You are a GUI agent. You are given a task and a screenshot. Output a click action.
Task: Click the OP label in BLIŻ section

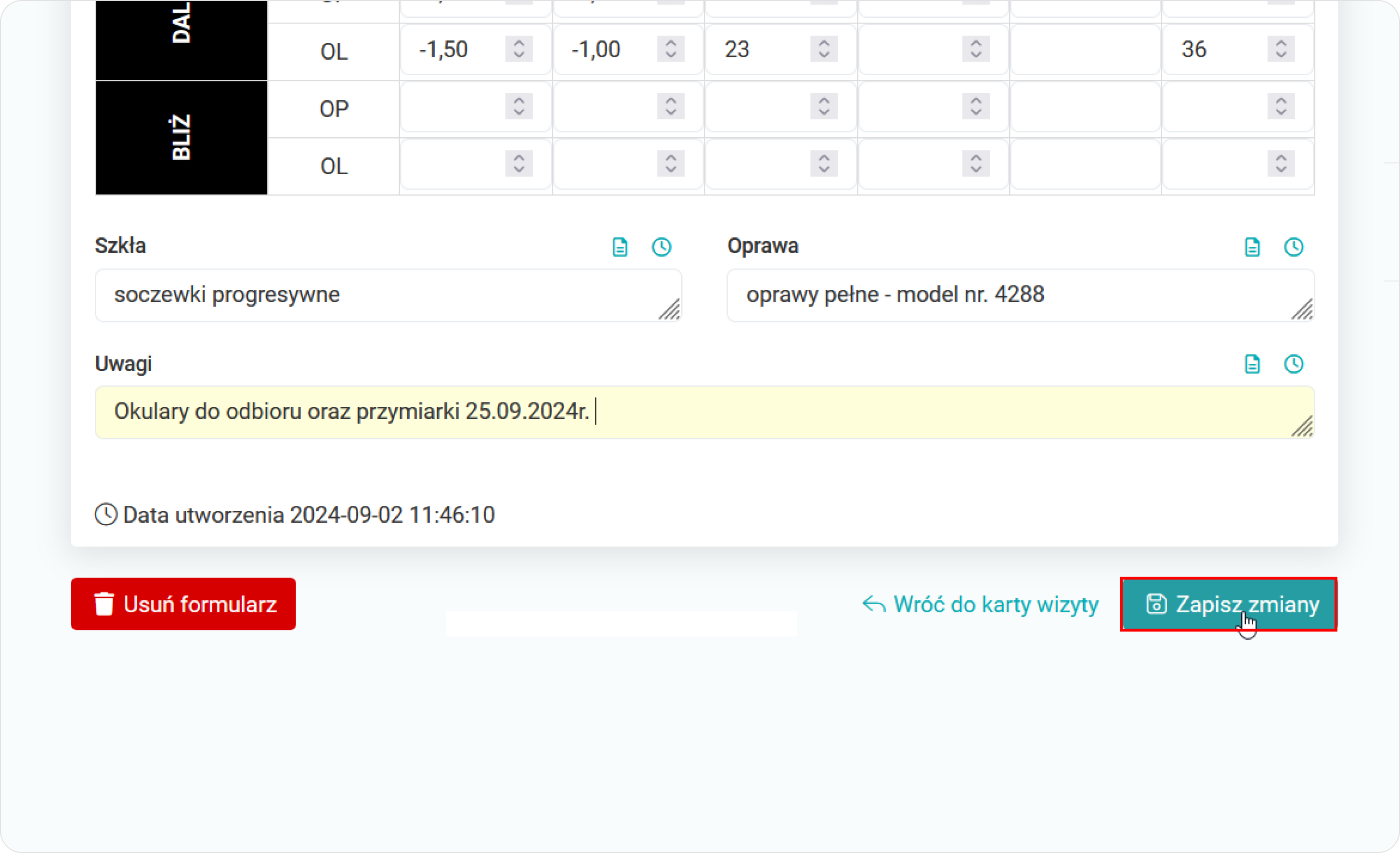pyautogui.click(x=334, y=109)
